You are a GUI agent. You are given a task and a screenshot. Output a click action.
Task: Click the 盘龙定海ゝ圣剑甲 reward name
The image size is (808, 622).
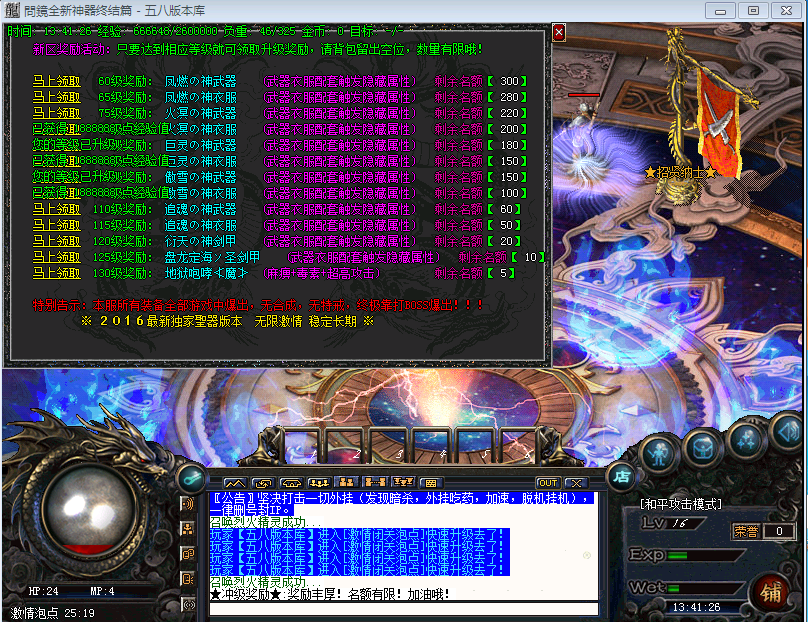(212, 258)
